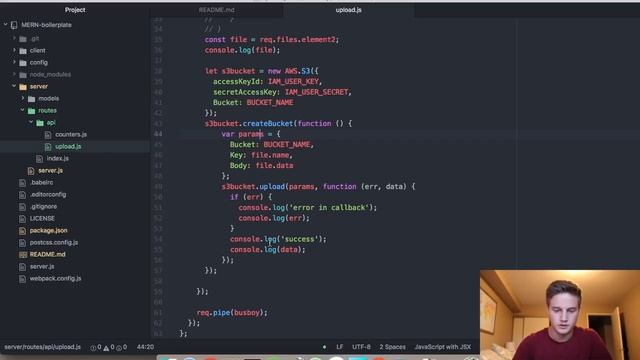Screen dimensions: 640x360
Task: Open postcss.config.js from the tree
Action: [x=54, y=242]
